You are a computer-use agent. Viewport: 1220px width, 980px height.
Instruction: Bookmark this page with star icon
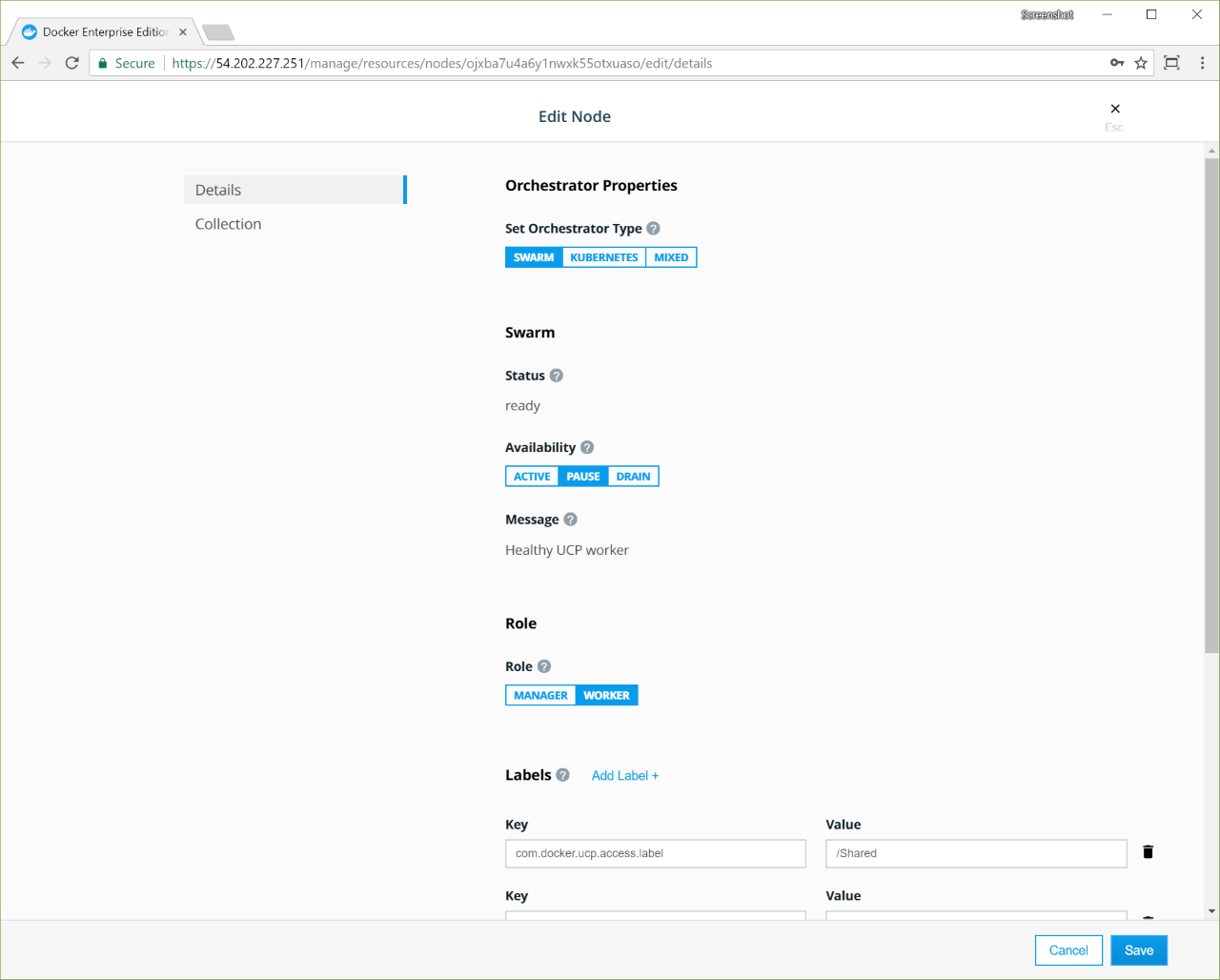[x=1141, y=63]
